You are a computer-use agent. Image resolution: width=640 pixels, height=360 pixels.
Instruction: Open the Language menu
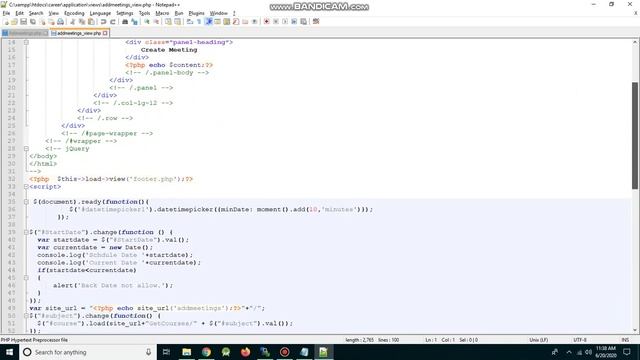100,13
